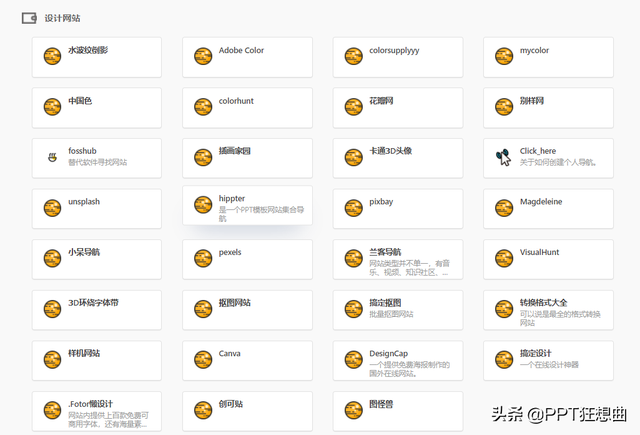Click the 兰客导航 description text
640x435 pixels.
pyautogui.click(x=410, y=268)
